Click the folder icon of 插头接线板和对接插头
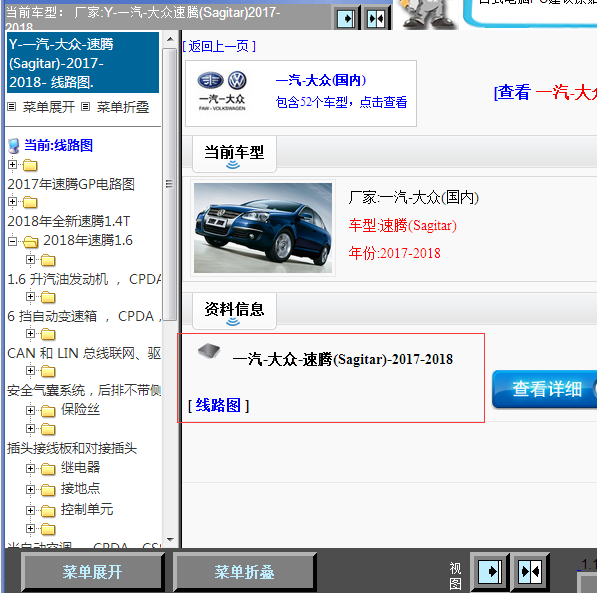Image resolution: width=597 pixels, height=593 pixels. (x=48, y=430)
